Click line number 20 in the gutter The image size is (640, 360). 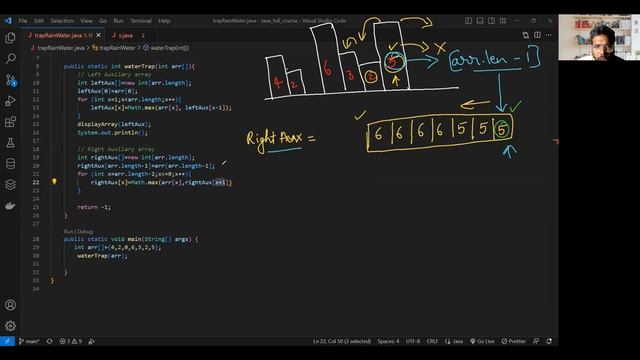pos(36,166)
